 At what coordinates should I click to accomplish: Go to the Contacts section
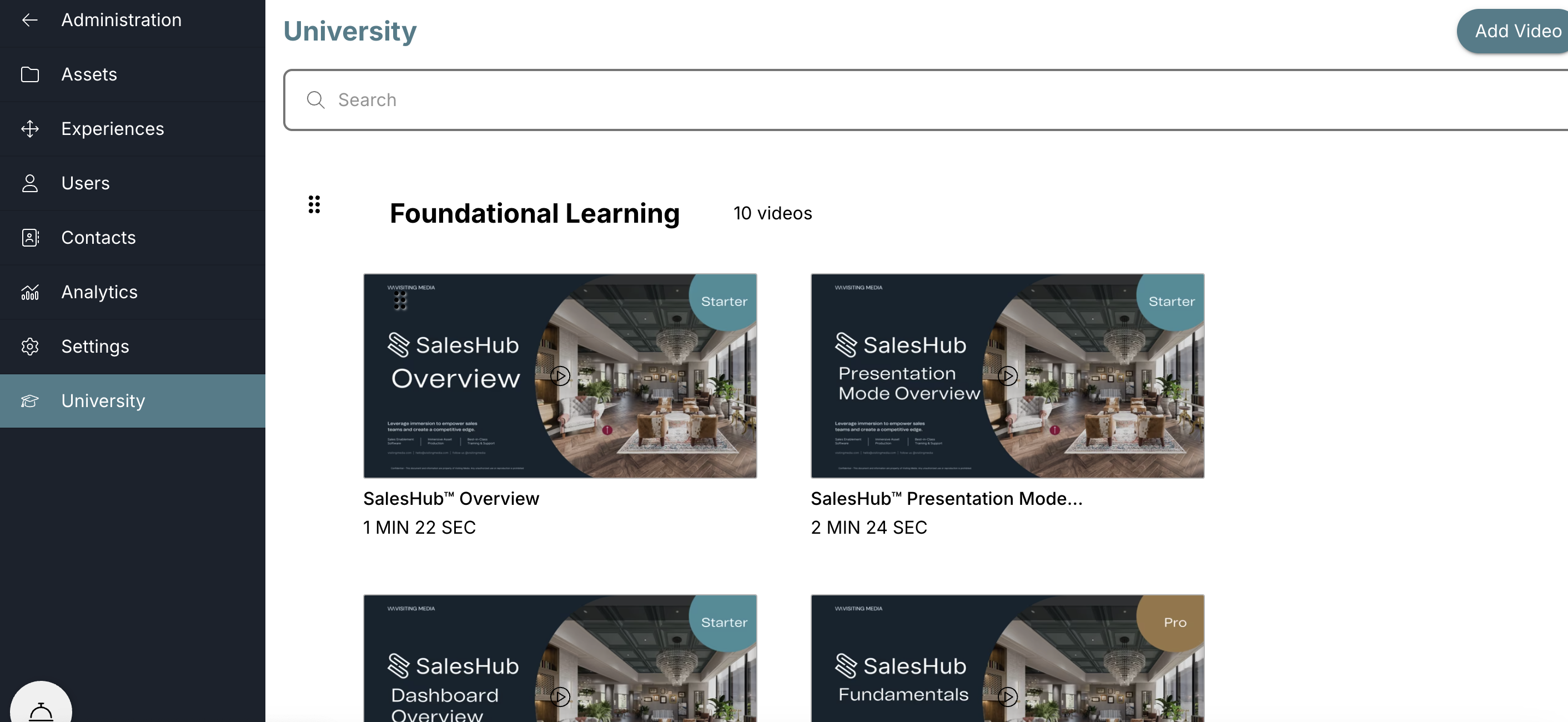[x=133, y=237]
